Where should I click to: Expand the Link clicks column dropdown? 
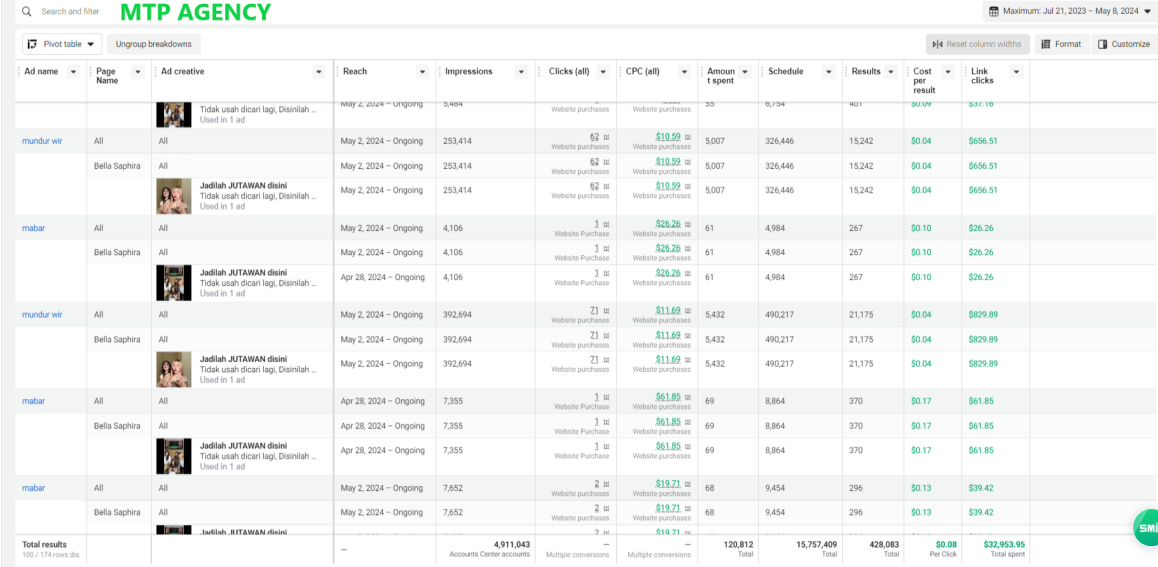1017,72
